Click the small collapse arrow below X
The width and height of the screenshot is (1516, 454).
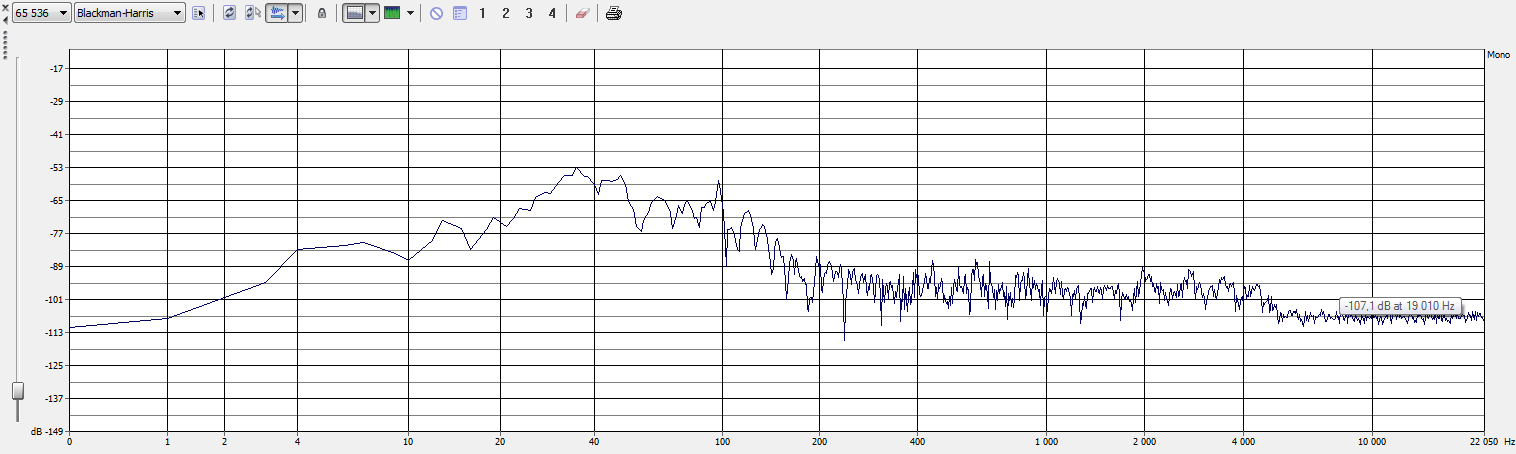5,19
